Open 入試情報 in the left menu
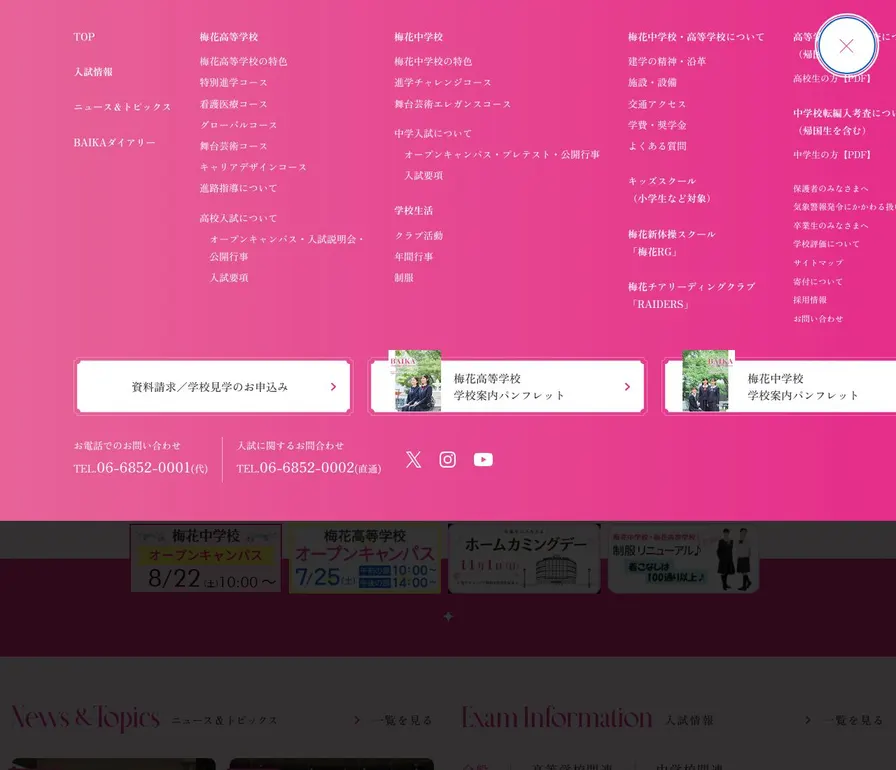The height and width of the screenshot is (770, 896). (93, 72)
